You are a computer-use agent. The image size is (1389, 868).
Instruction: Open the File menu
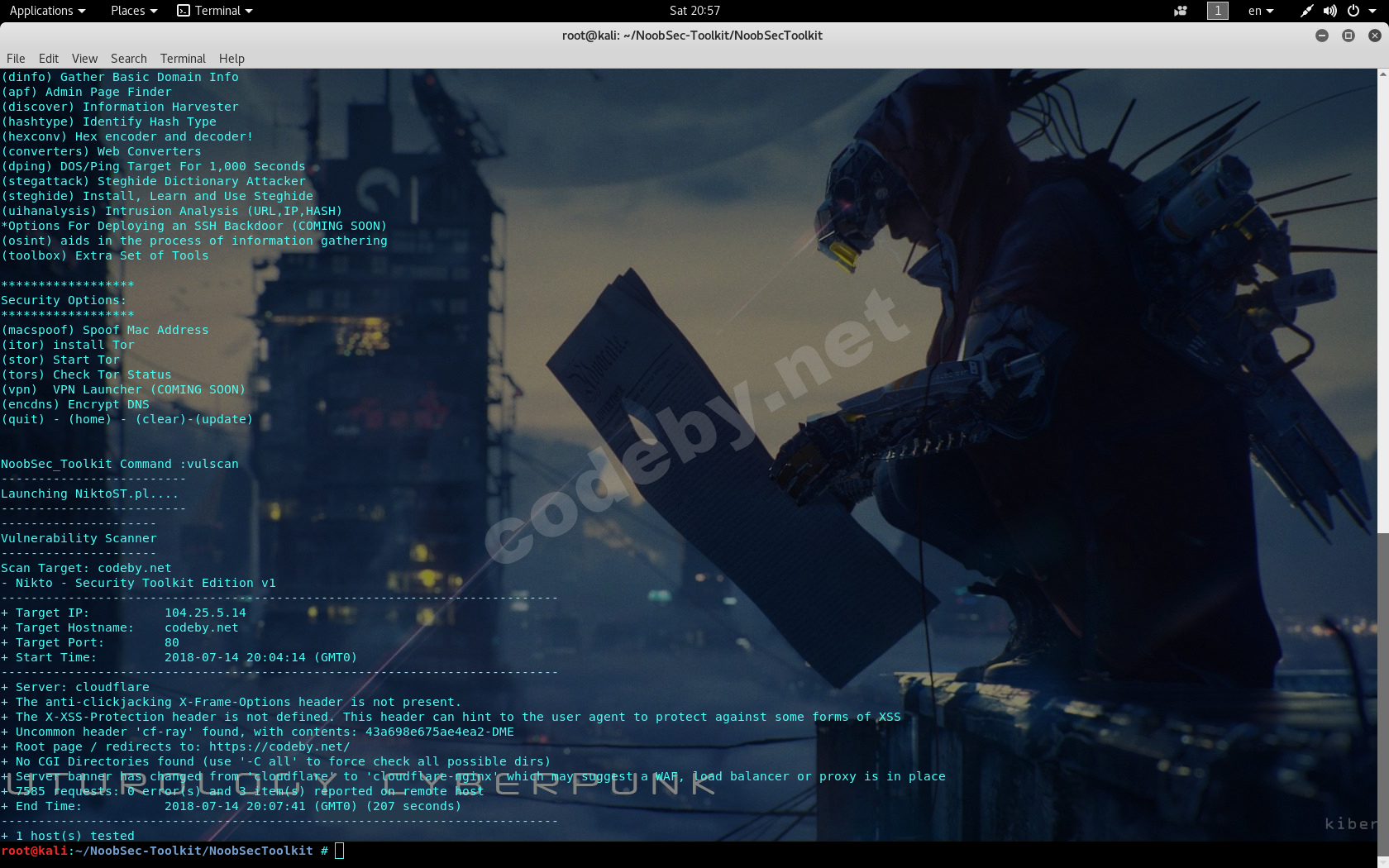click(16, 59)
